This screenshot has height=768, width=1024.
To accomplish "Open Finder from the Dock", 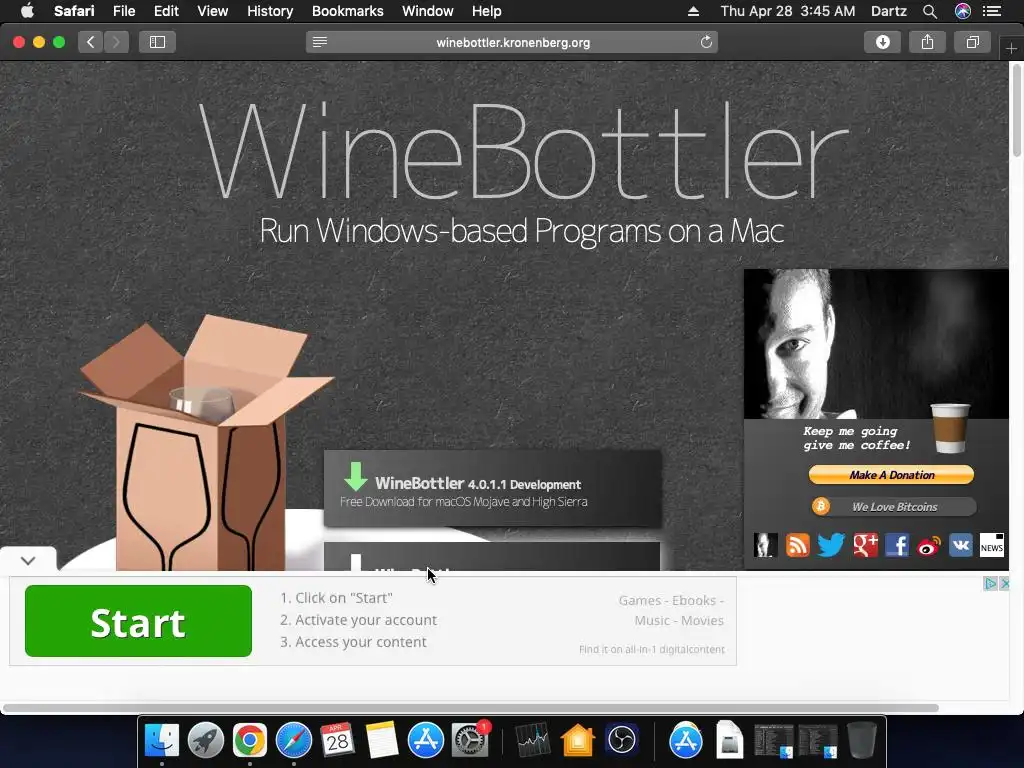I will tap(161, 741).
